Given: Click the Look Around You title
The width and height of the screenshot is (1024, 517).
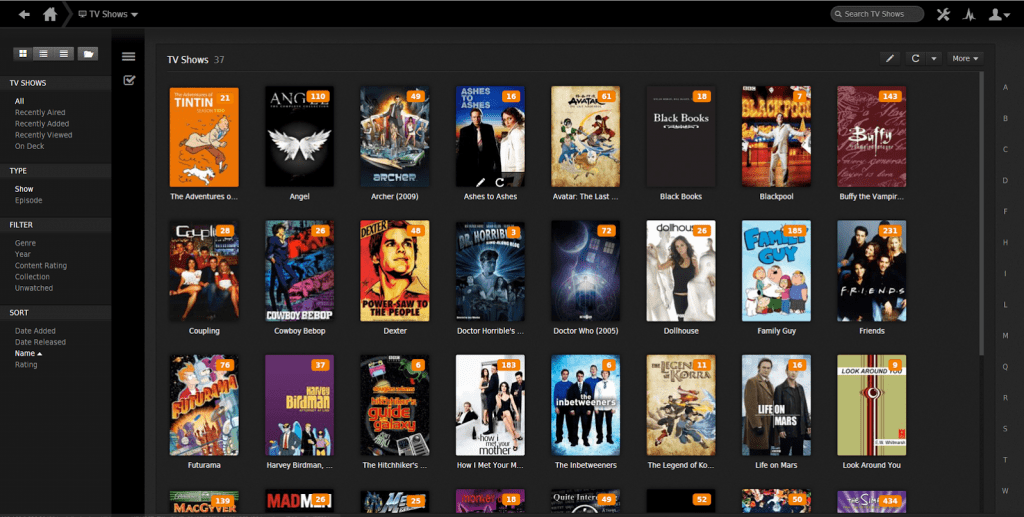Looking at the screenshot, I should click(871, 465).
